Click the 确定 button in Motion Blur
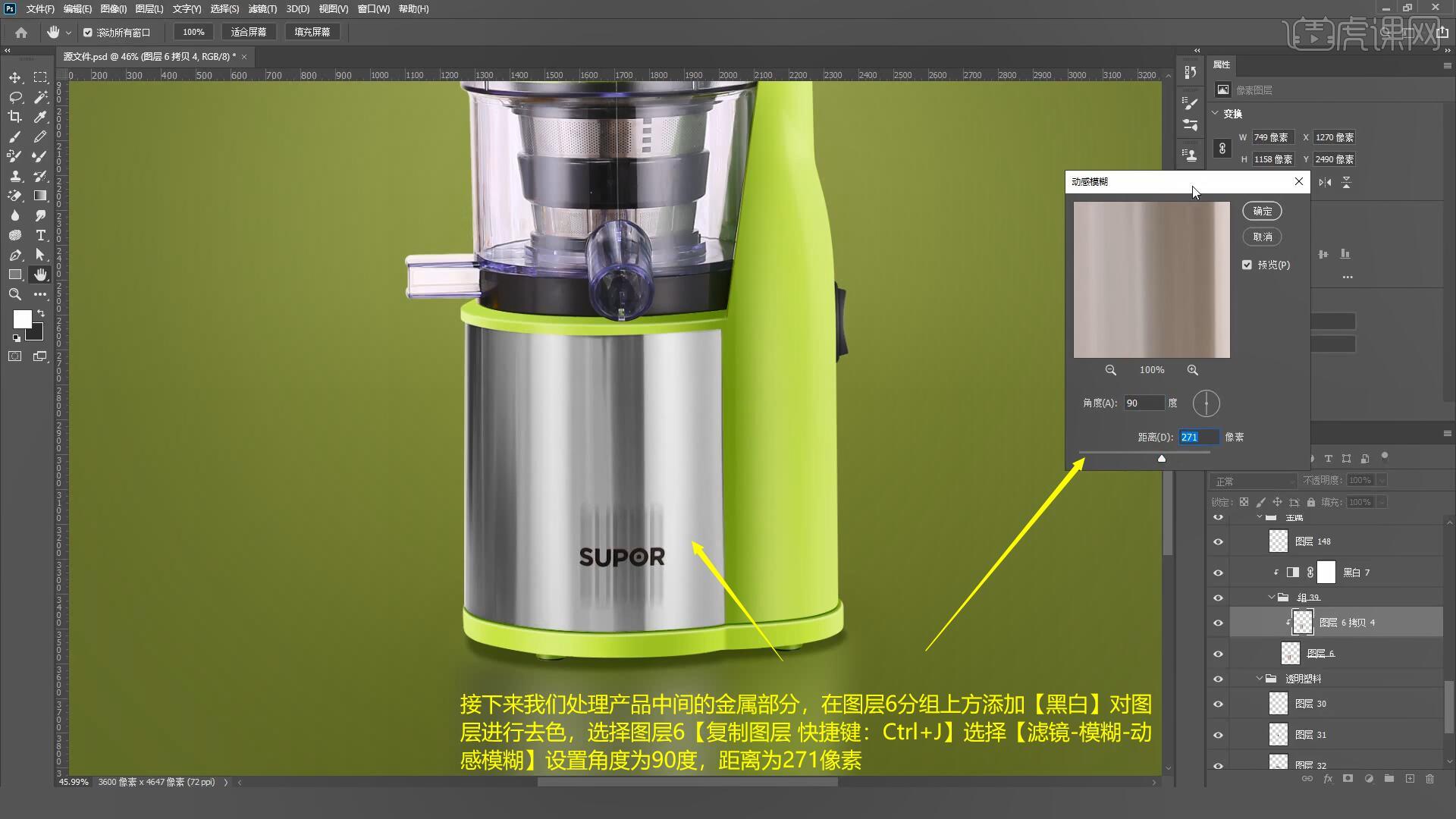Viewport: 1456px width, 819px height. (x=1262, y=211)
